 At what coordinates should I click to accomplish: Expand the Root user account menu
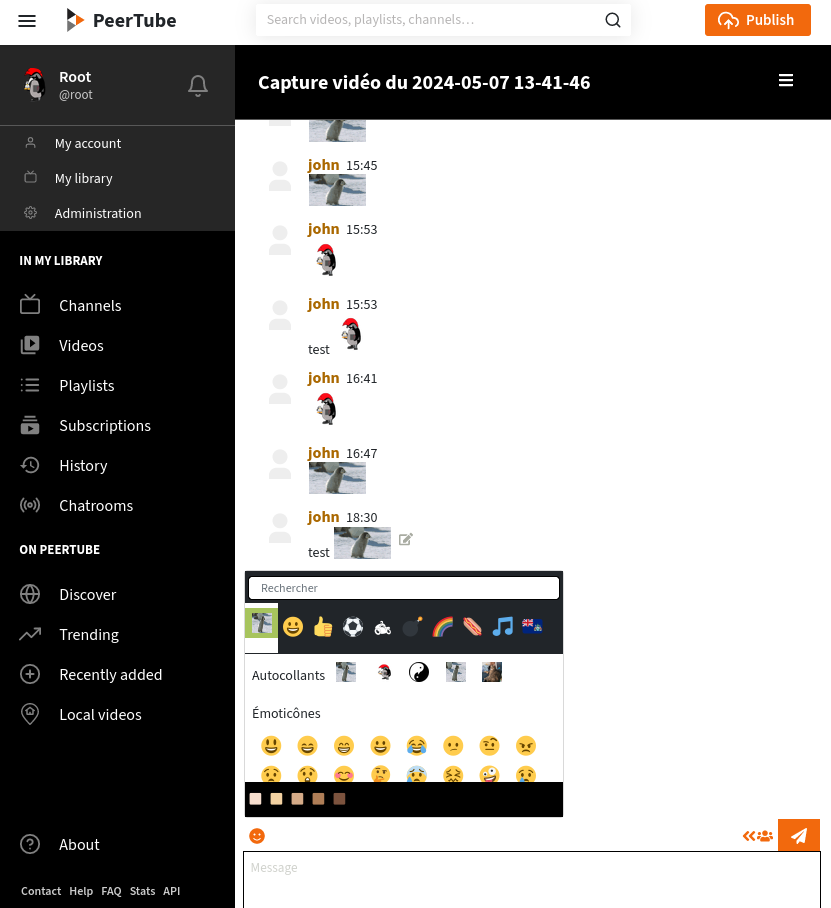75,85
